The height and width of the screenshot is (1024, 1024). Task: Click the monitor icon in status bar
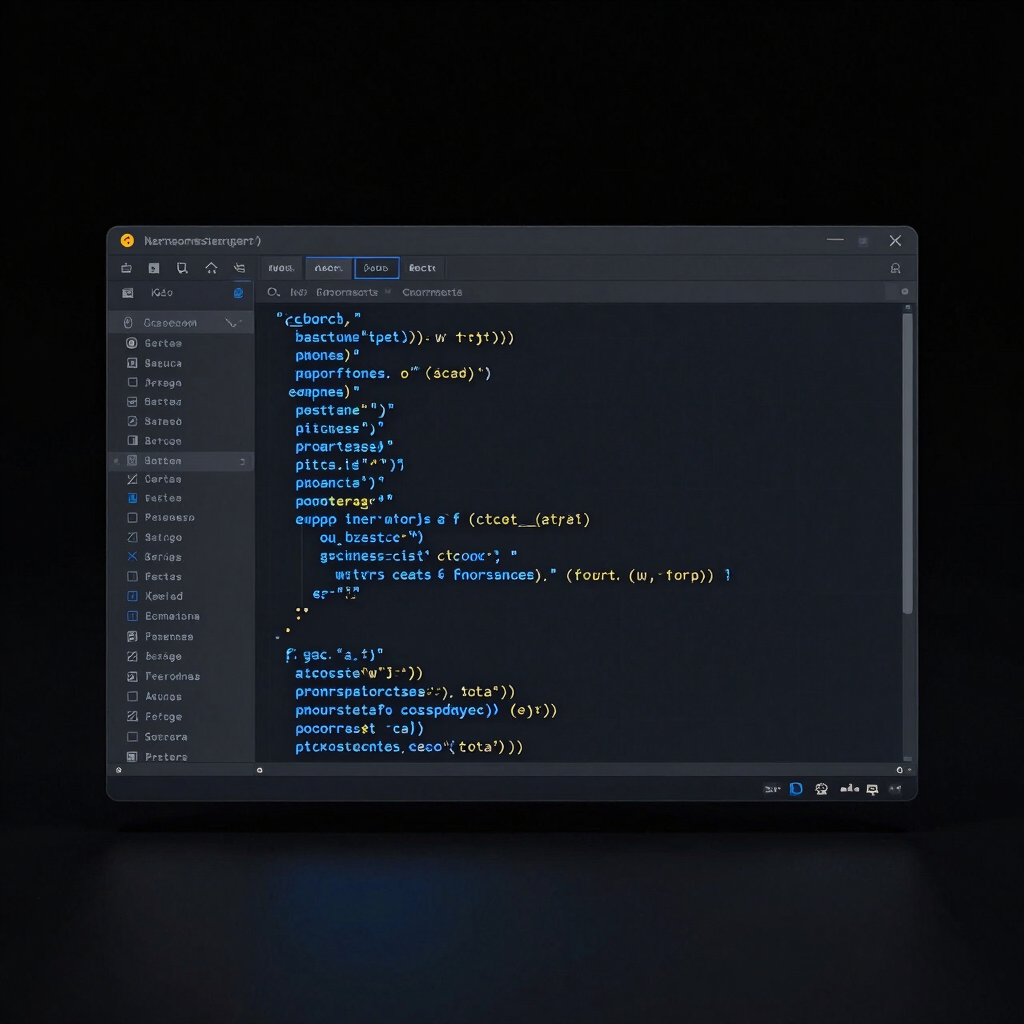click(x=872, y=790)
